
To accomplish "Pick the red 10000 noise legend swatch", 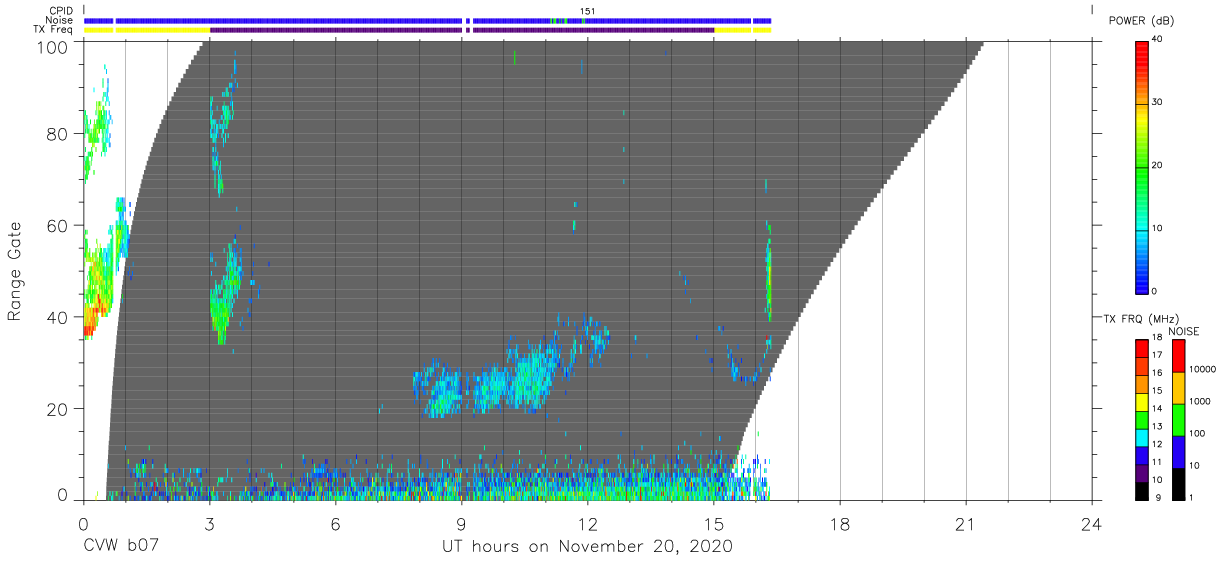I will tap(1178, 356).
